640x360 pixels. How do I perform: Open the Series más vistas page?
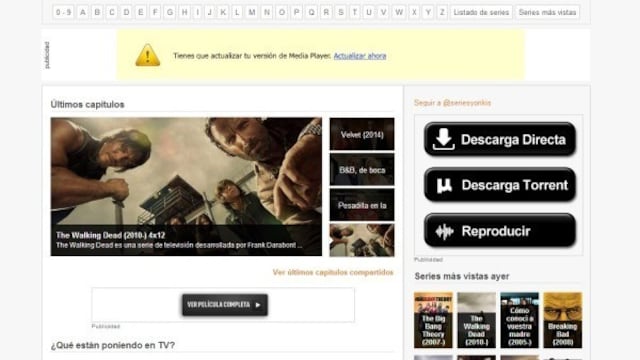coord(547,12)
